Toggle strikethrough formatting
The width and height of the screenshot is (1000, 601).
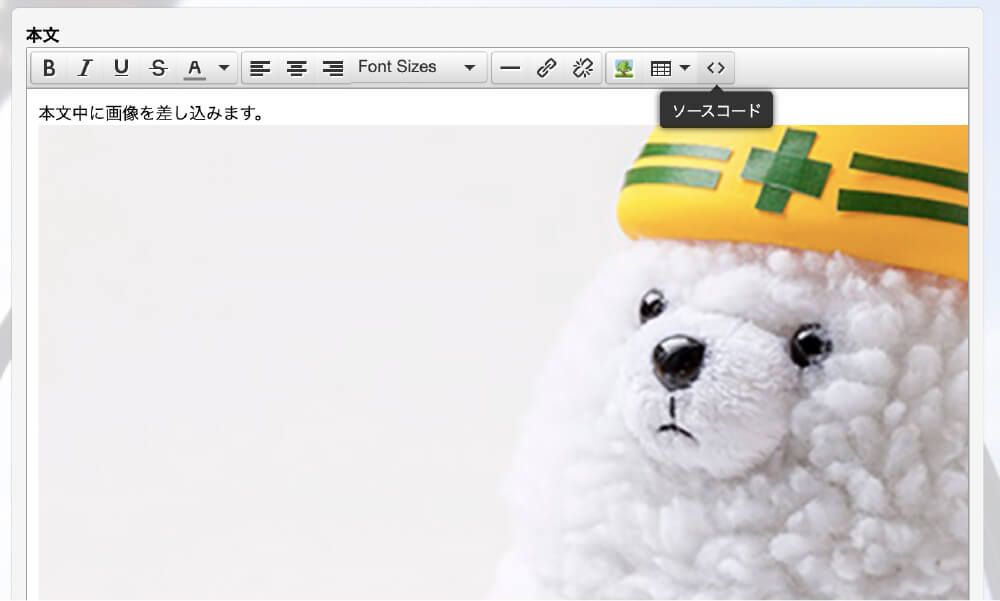point(158,68)
